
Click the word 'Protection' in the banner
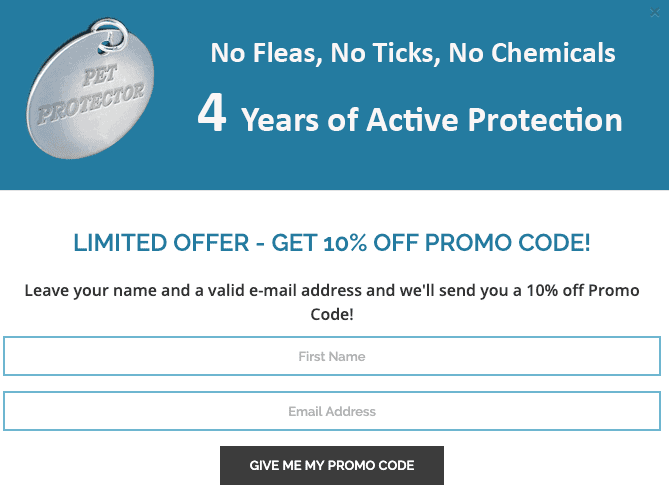pos(545,120)
